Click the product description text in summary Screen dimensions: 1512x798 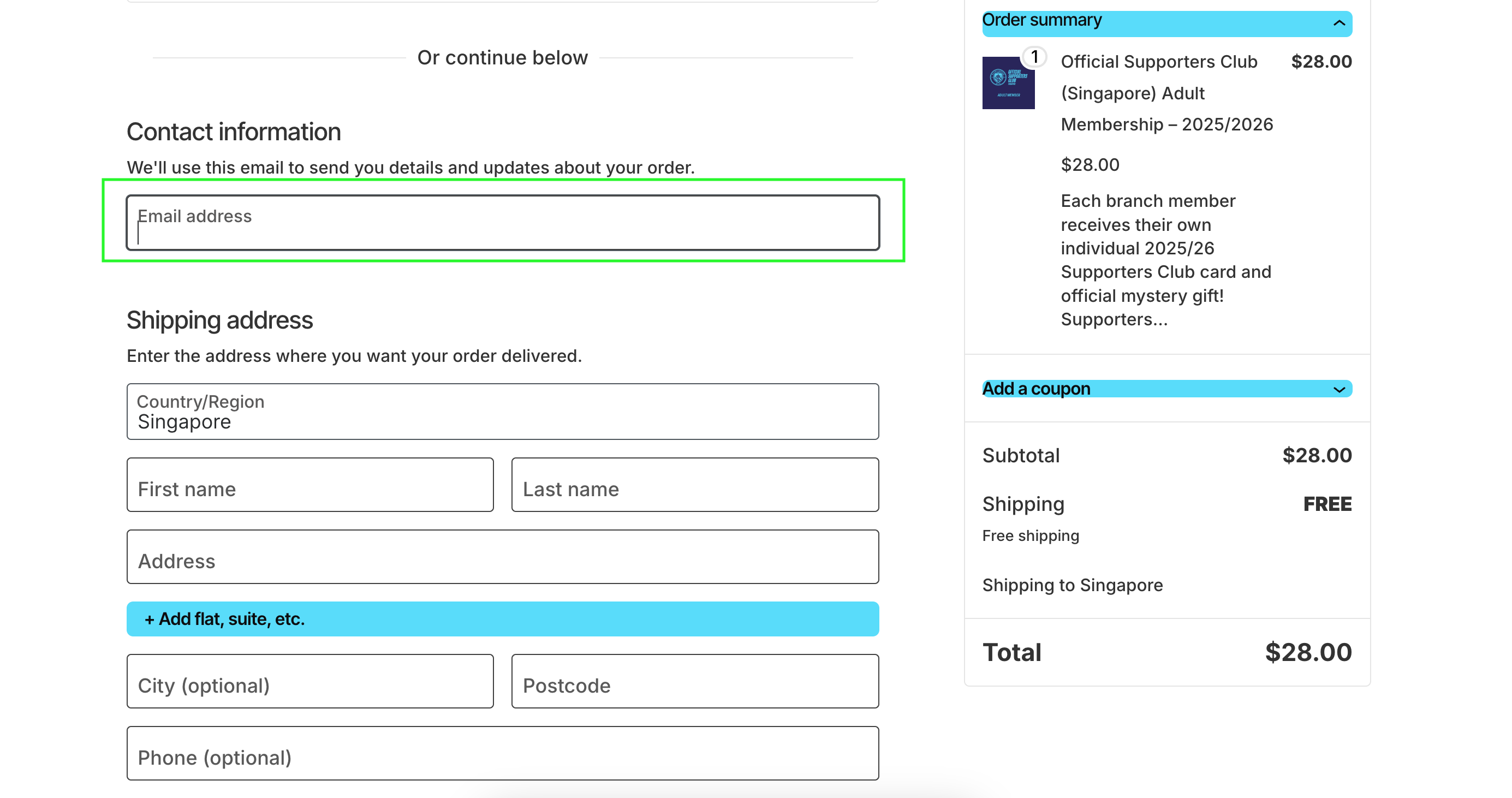tap(1165, 260)
